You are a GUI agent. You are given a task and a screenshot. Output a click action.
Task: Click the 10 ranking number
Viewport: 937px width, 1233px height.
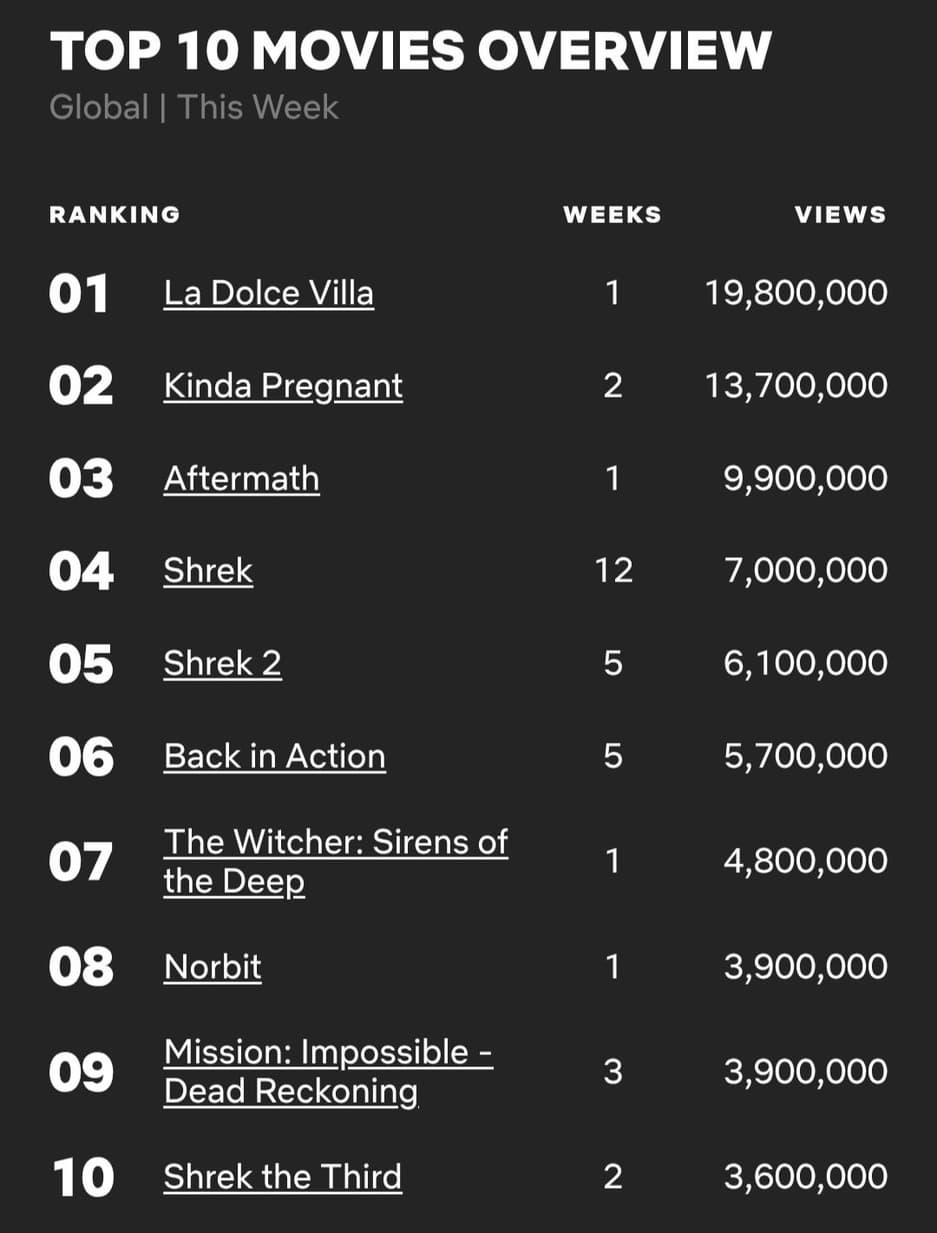(x=81, y=1177)
